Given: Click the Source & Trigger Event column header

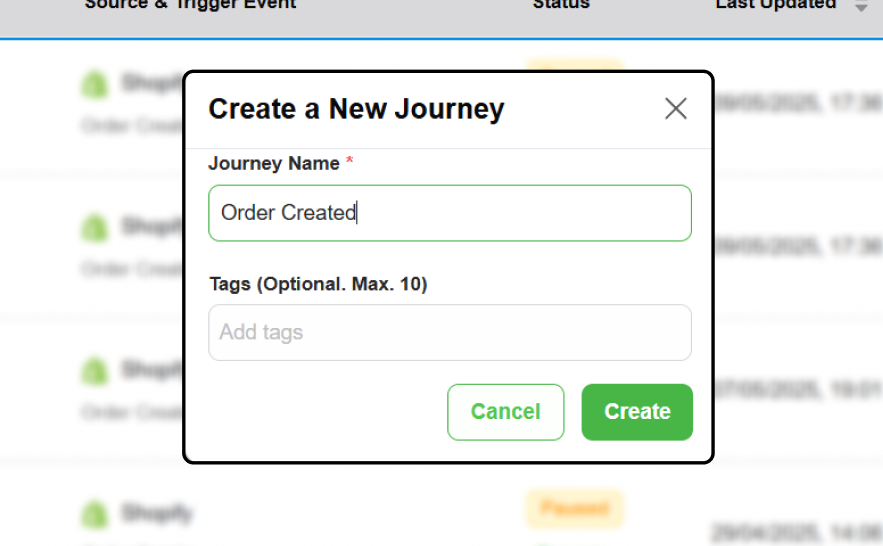Looking at the screenshot, I should pos(190,5).
